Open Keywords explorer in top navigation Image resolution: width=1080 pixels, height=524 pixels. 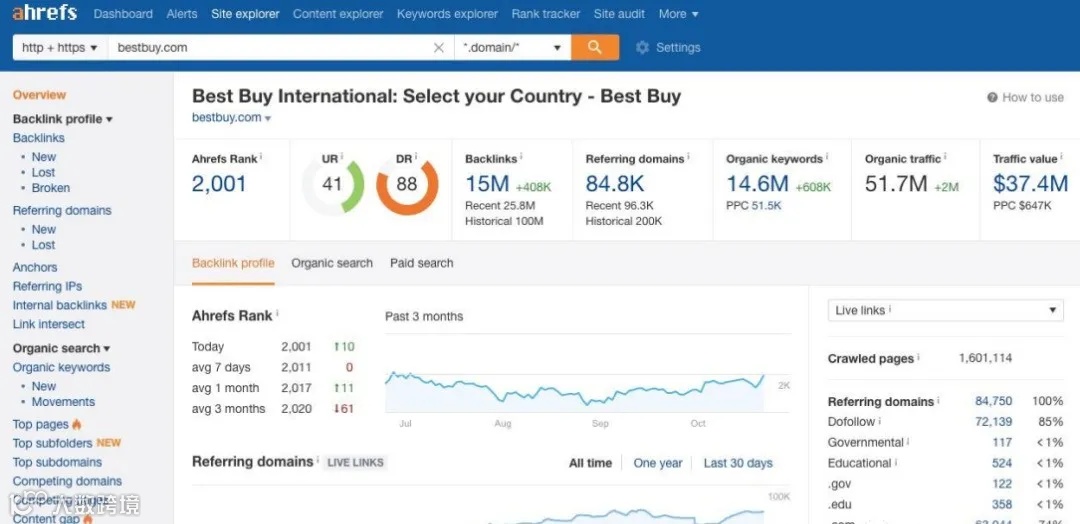[x=447, y=14]
